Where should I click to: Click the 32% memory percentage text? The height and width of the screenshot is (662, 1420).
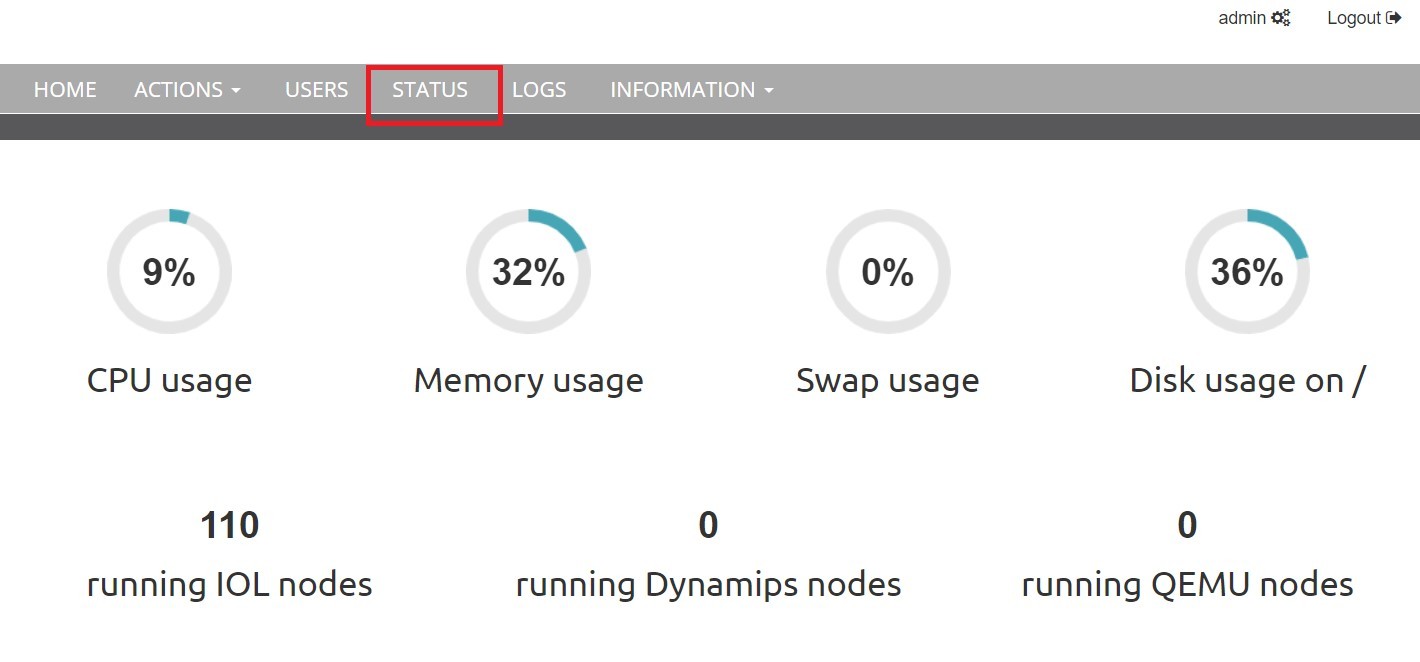(528, 272)
